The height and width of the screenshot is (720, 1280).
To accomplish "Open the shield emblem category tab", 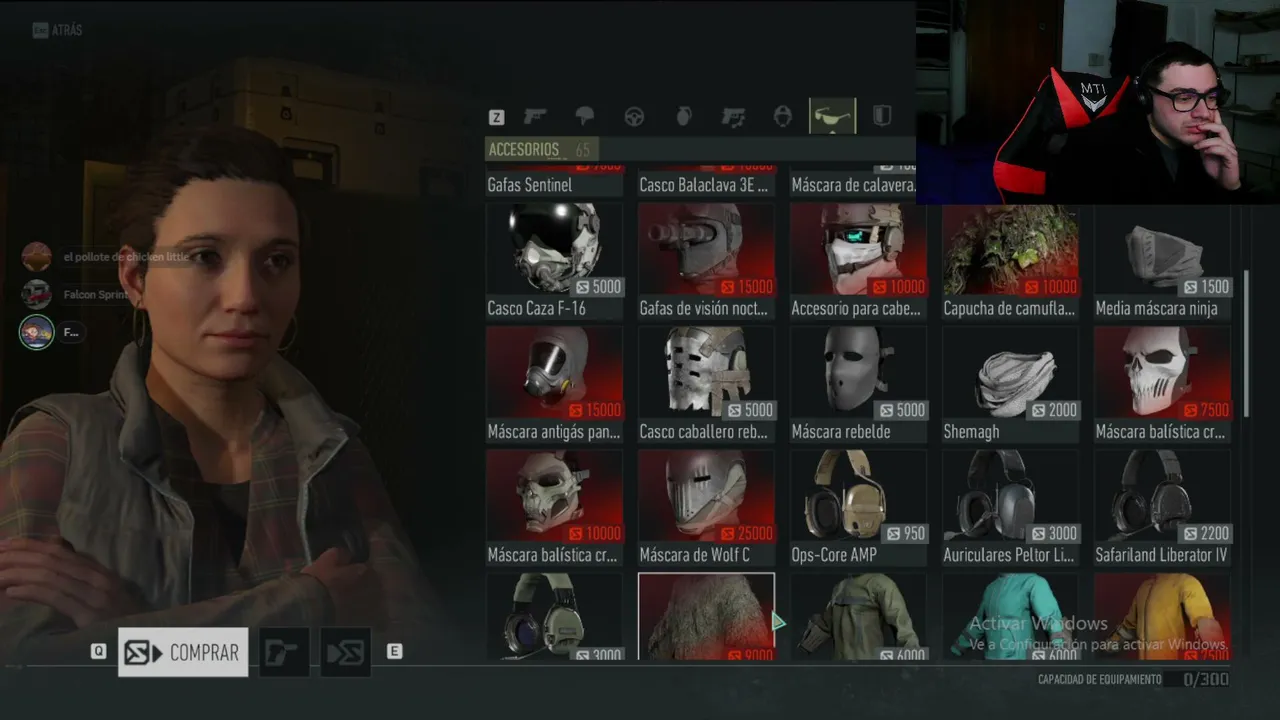I will click(882, 116).
